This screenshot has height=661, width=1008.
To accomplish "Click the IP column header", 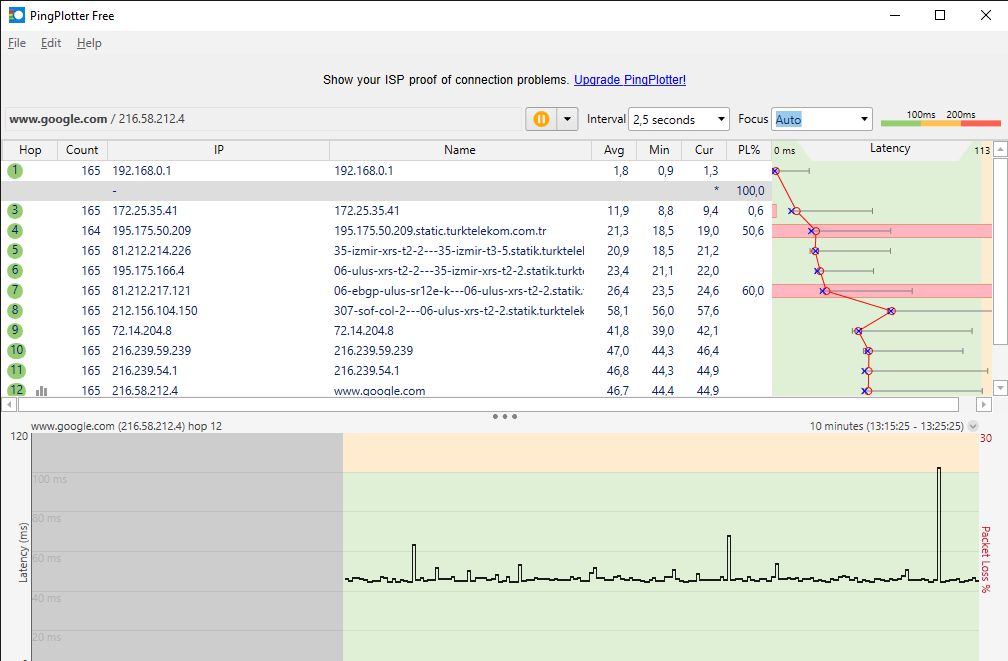I will pyautogui.click(x=219, y=150).
